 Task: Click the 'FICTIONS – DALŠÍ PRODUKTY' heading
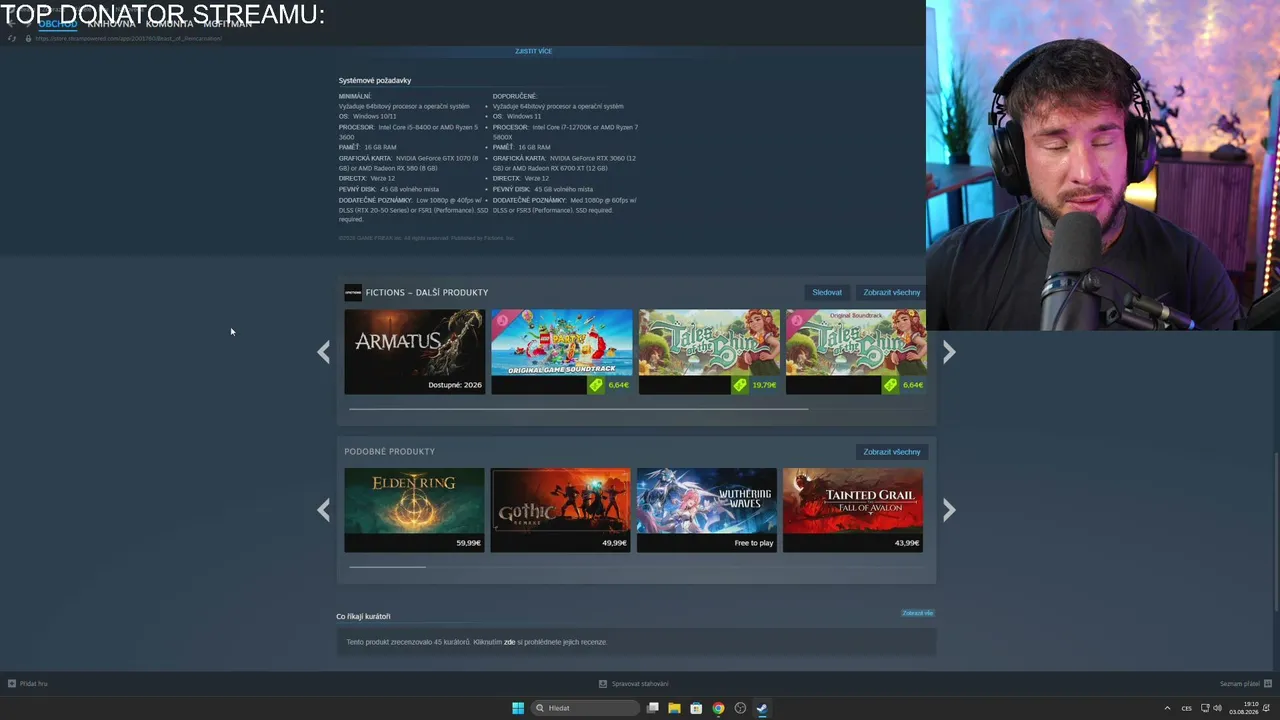427,293
